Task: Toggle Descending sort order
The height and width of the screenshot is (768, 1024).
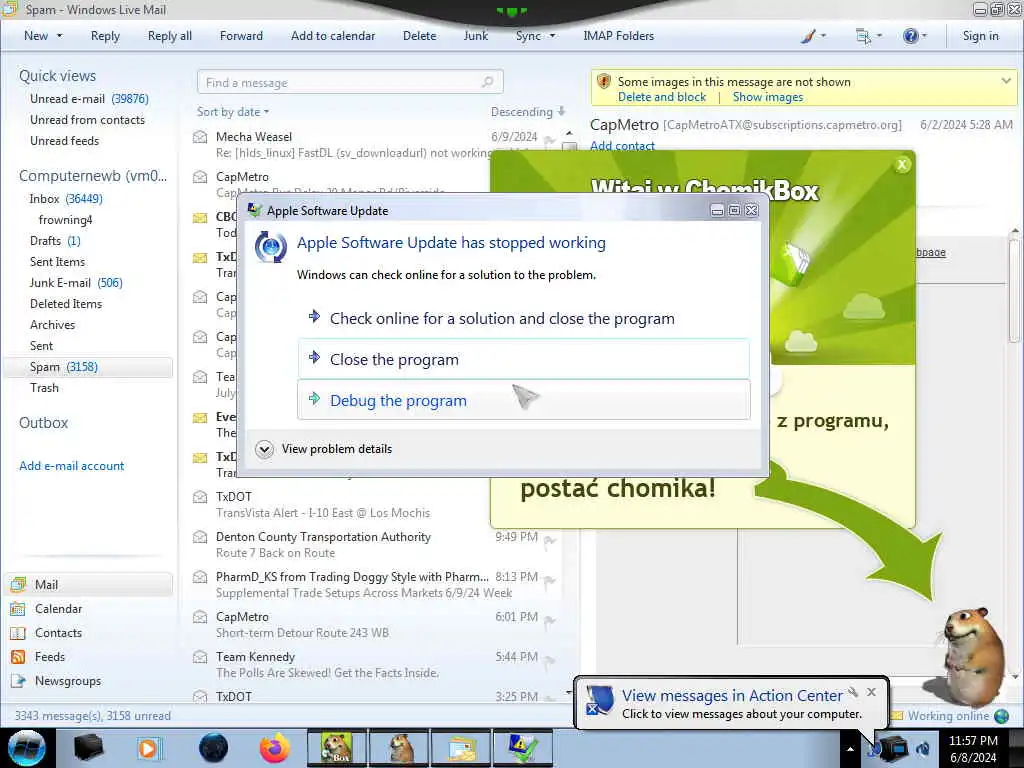Action: 528,112
